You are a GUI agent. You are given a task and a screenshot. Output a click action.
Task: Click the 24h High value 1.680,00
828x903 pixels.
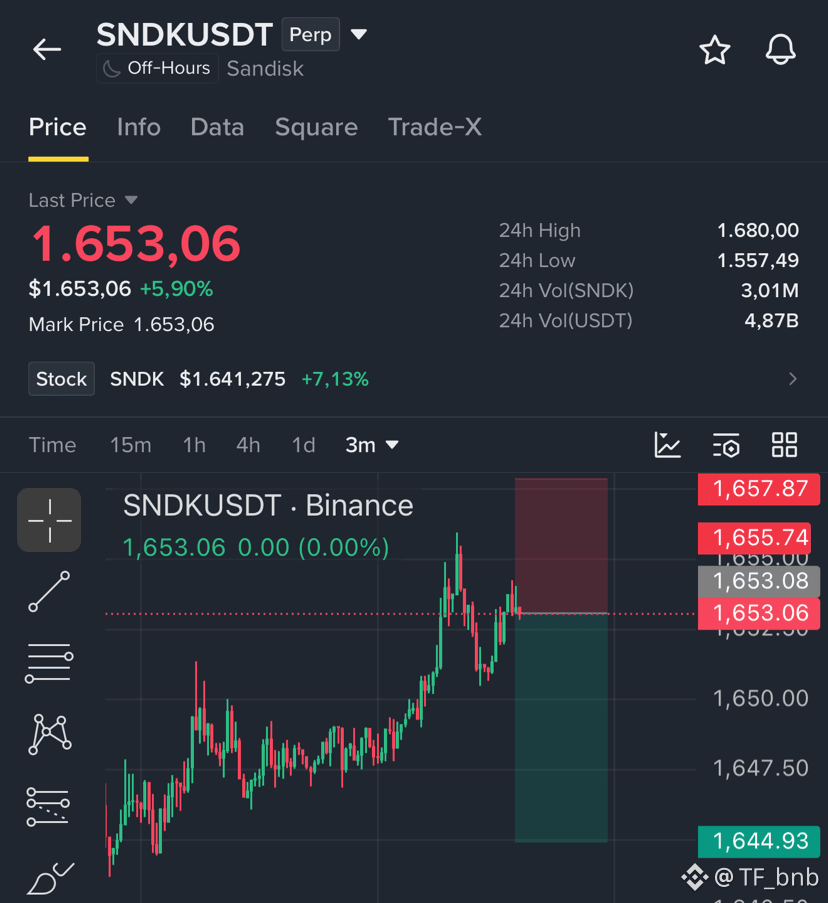(x=758, y=230)
